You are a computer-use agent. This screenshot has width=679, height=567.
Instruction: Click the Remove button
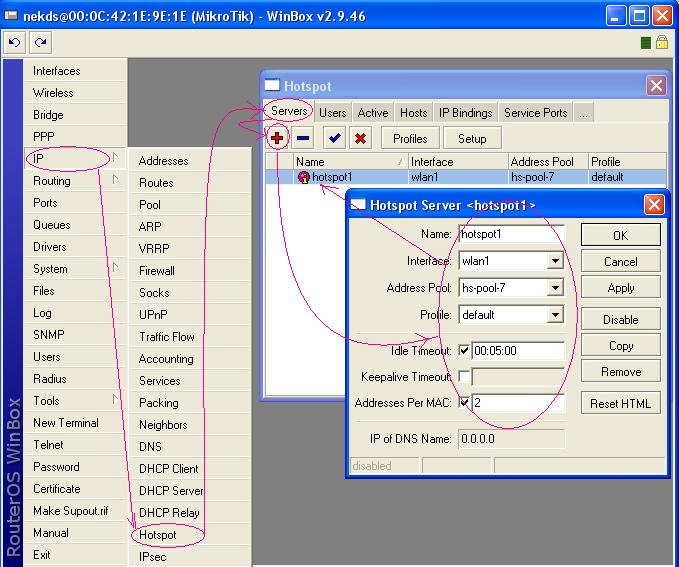[x=621, y=371]
